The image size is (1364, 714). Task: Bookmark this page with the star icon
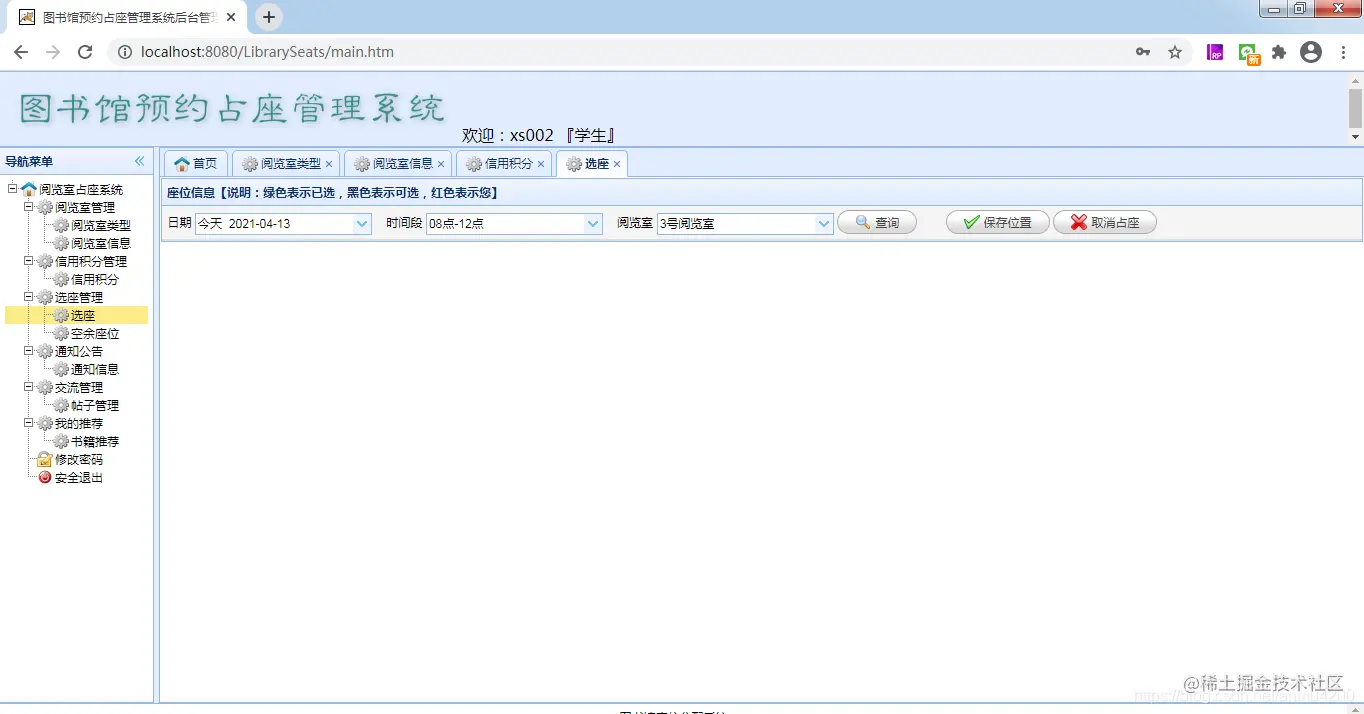[x=1175, y=52]
